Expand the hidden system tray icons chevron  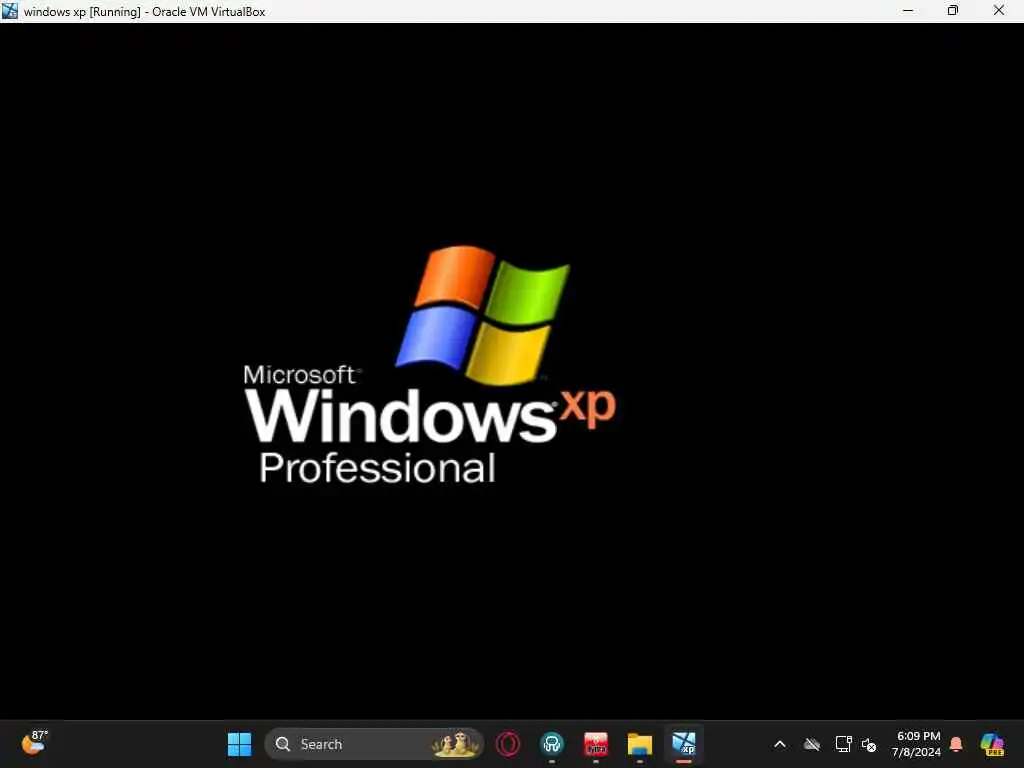[780, 744]
